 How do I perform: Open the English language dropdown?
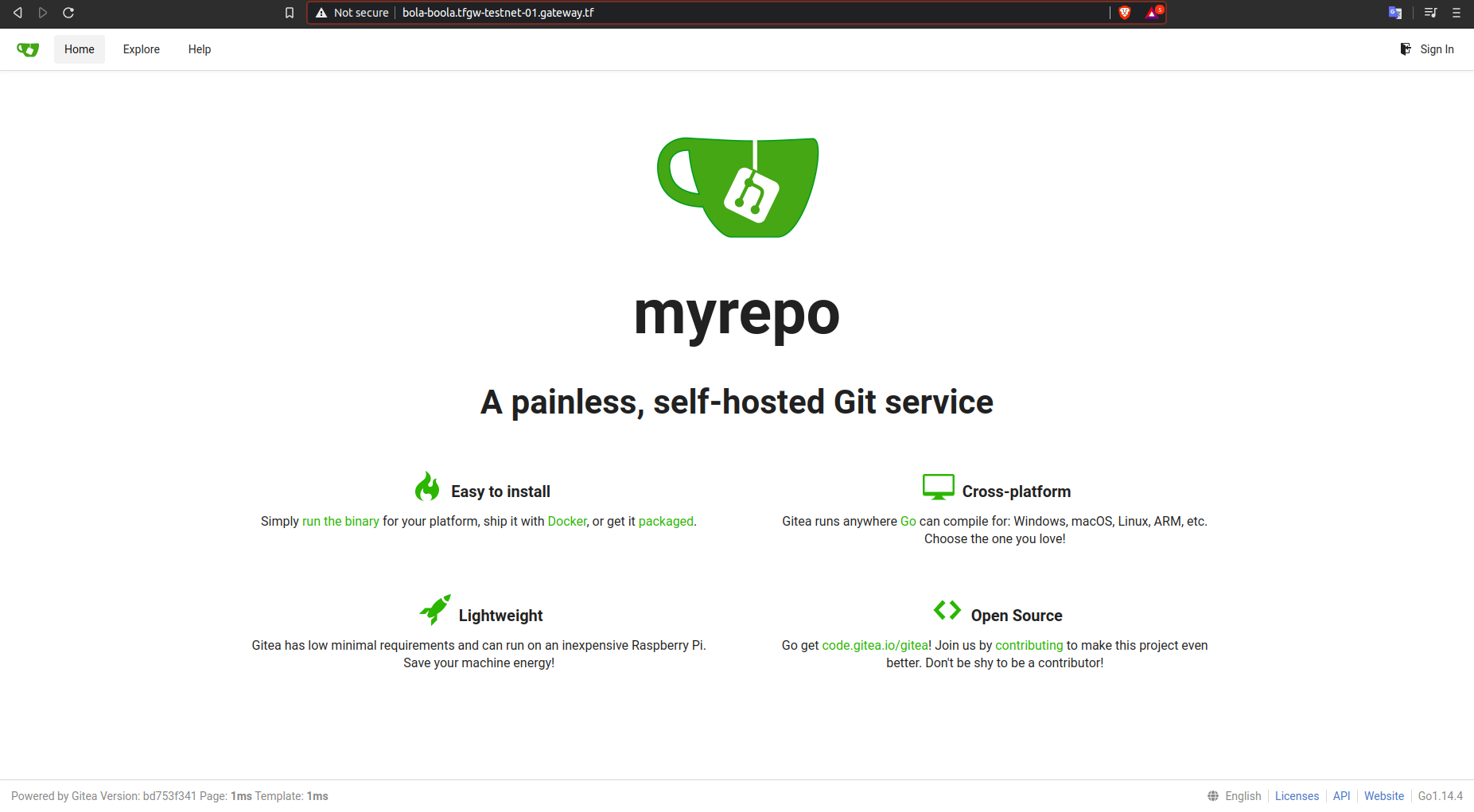click(1243, 795)
